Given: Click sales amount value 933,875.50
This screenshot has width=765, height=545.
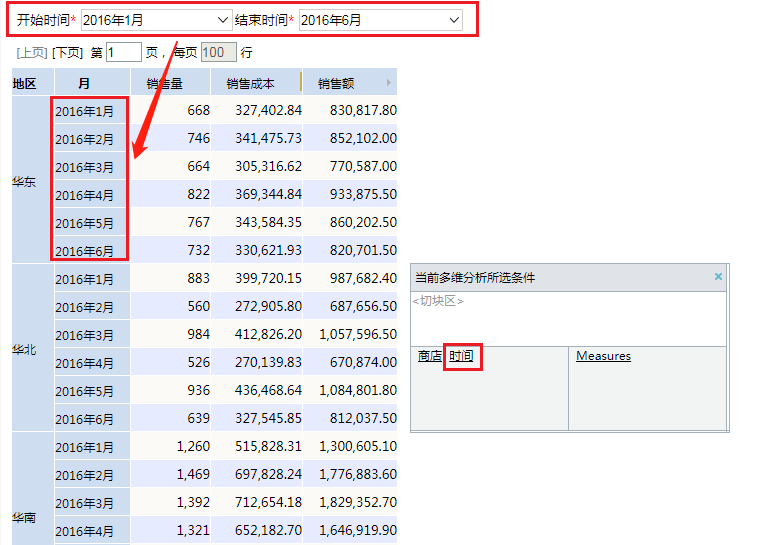Looking at the screenshot, I should tap(363, 194).
